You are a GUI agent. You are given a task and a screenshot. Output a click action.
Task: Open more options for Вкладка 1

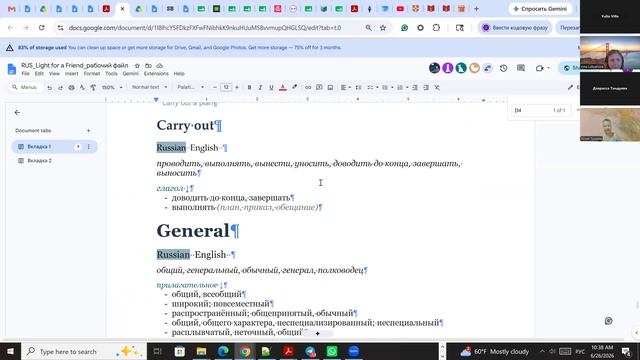pyautogui.click(x=89, y=147)
